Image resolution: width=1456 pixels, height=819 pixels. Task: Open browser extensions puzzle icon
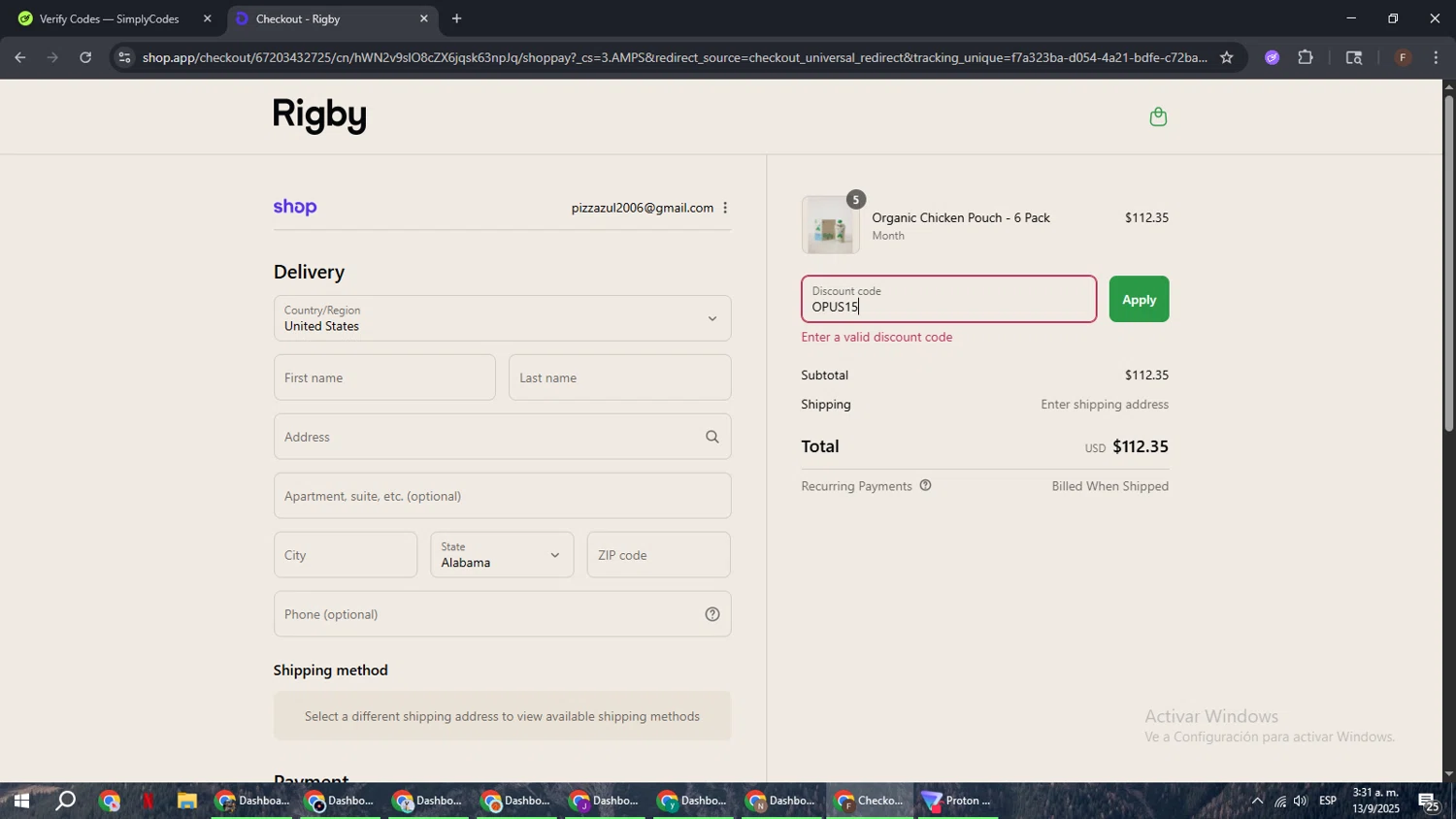(1306, 57)
